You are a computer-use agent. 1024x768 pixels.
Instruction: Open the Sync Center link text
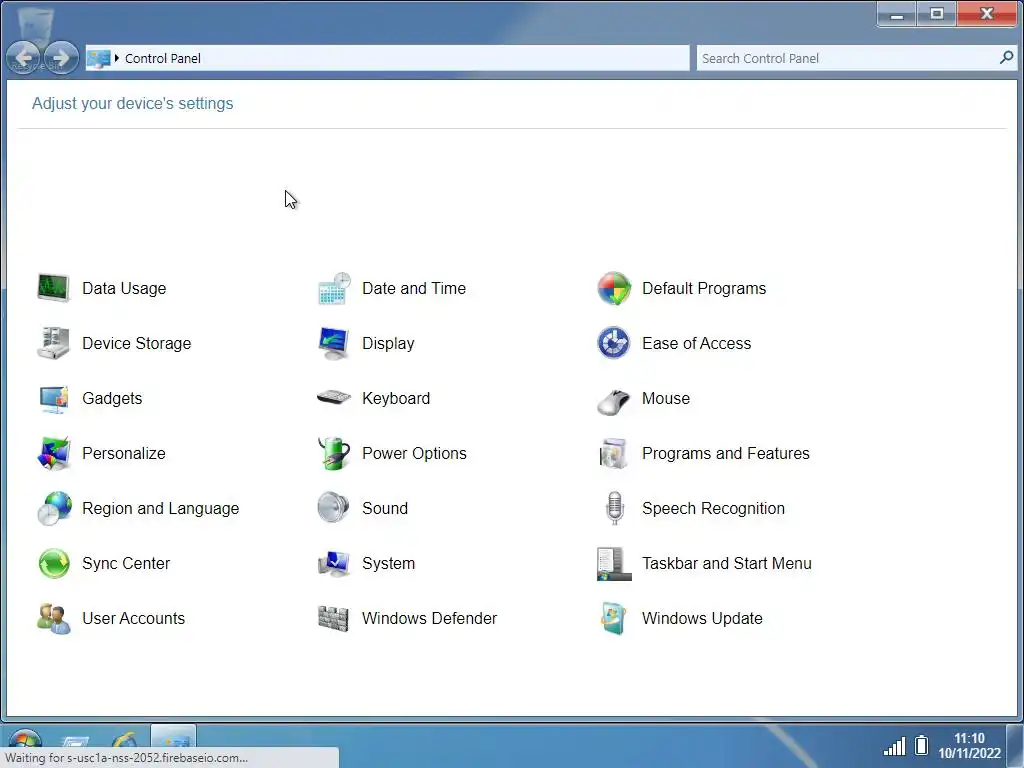pos(126,563)
